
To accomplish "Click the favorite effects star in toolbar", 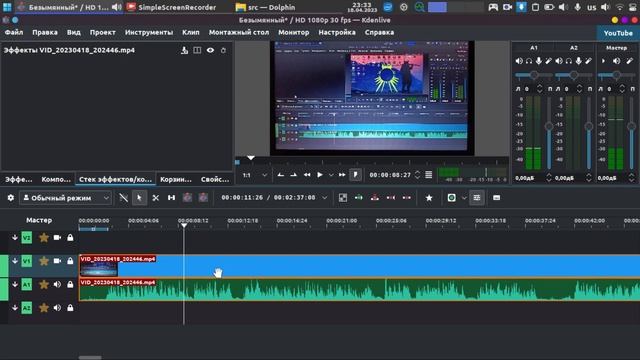I will (429, 198).
